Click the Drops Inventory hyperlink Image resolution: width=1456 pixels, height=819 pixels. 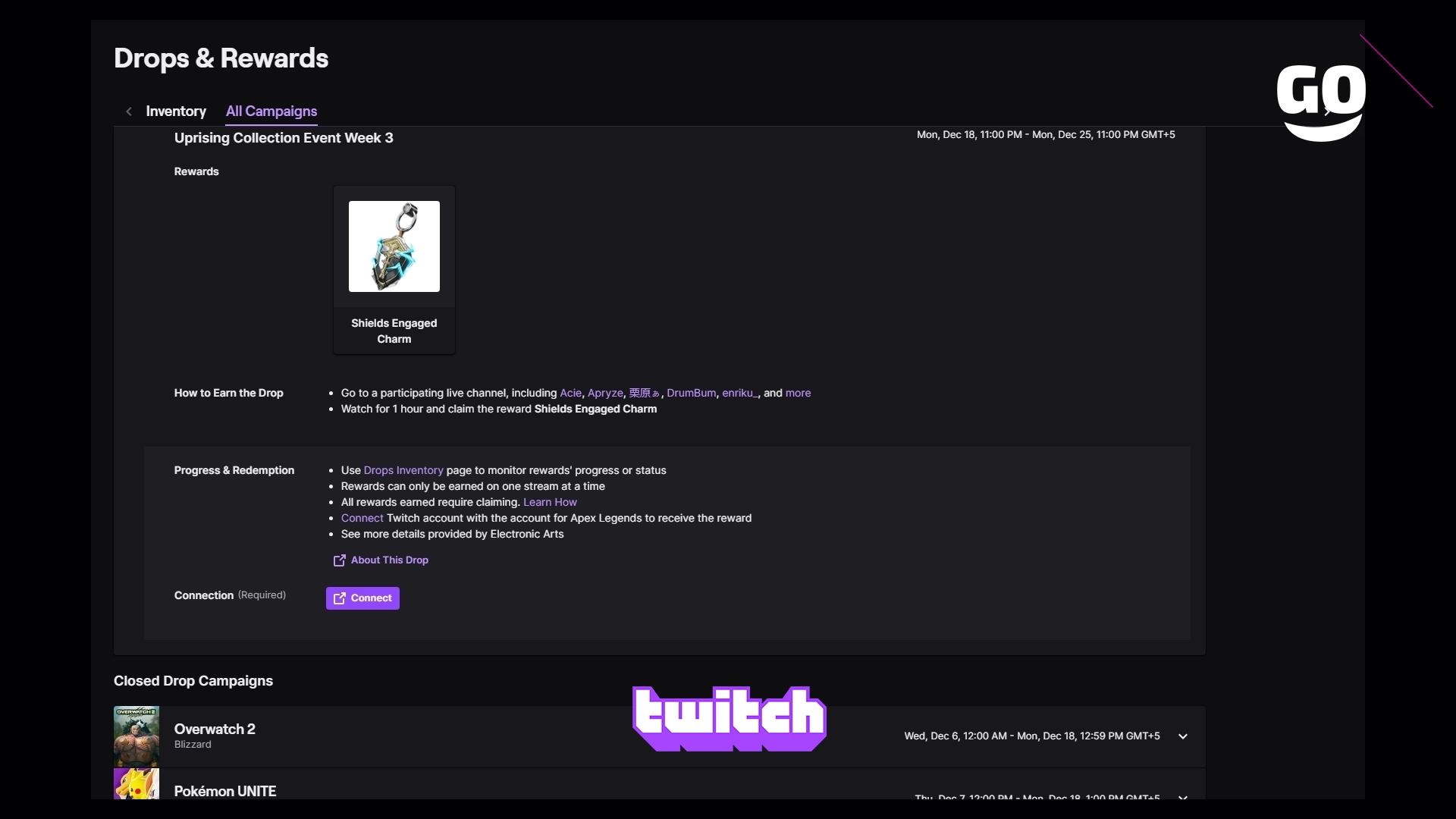click(403, 470)
